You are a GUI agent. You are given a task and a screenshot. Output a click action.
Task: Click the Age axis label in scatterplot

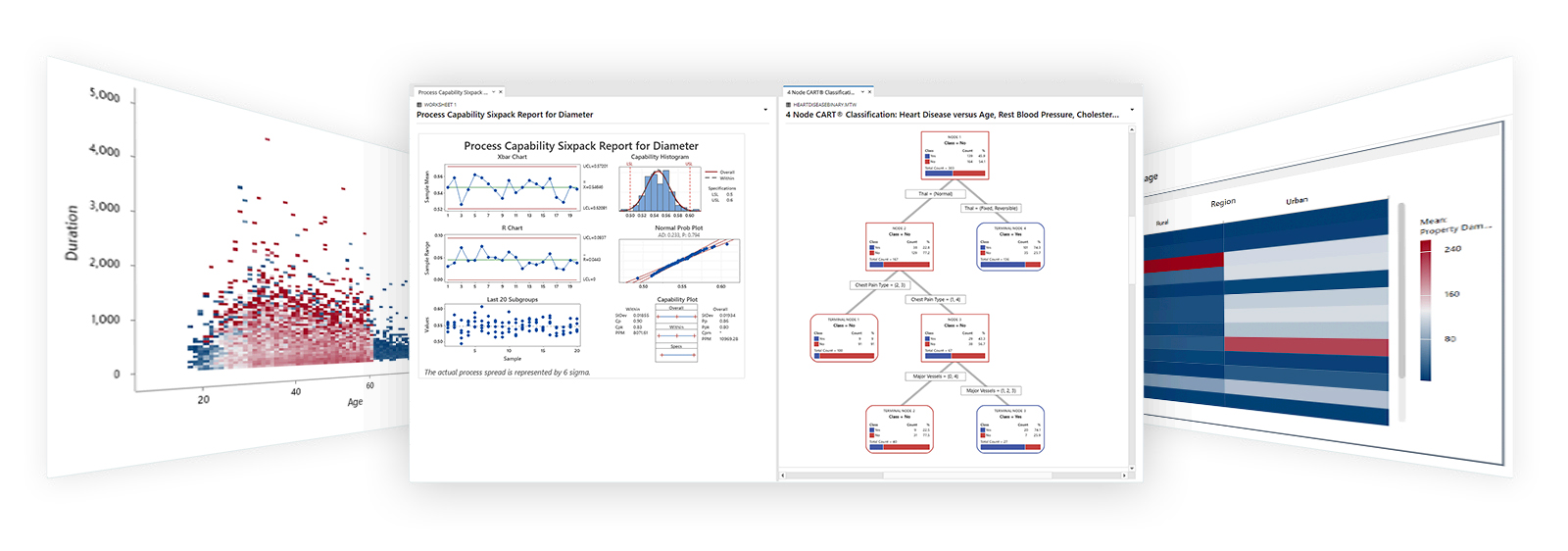(x=355, y=402)
